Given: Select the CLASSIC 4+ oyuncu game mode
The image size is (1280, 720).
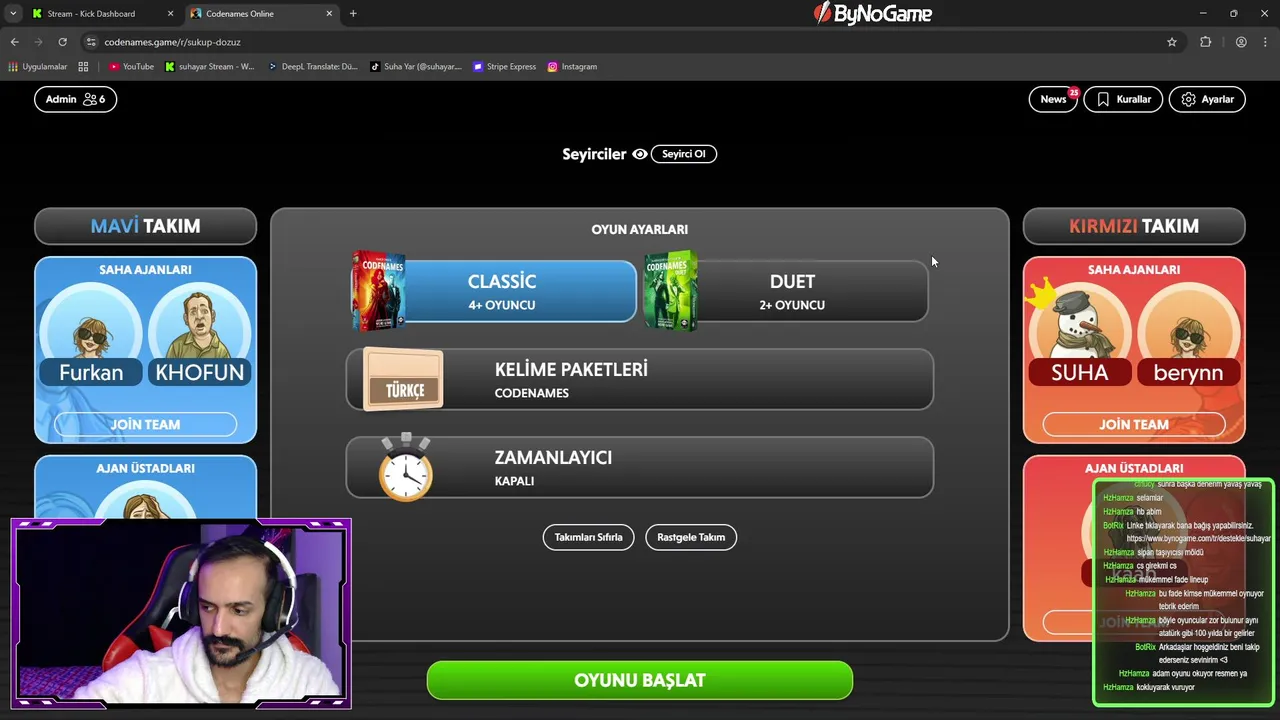Looking at the screenshot, I should pyautogui.click(x=502, y=291).
